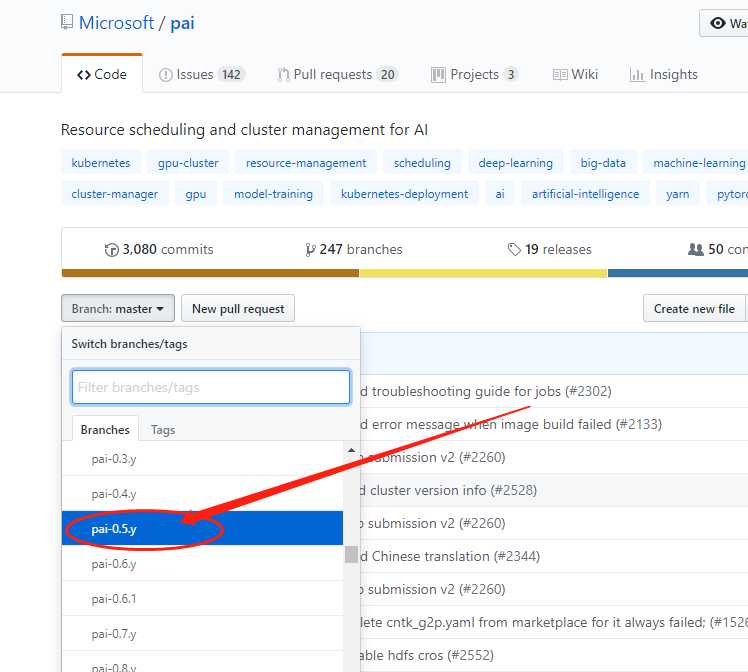Select the pai-0.6.1 branch
The width and height of the screenshot is (748, 672).
click(202, 599)
